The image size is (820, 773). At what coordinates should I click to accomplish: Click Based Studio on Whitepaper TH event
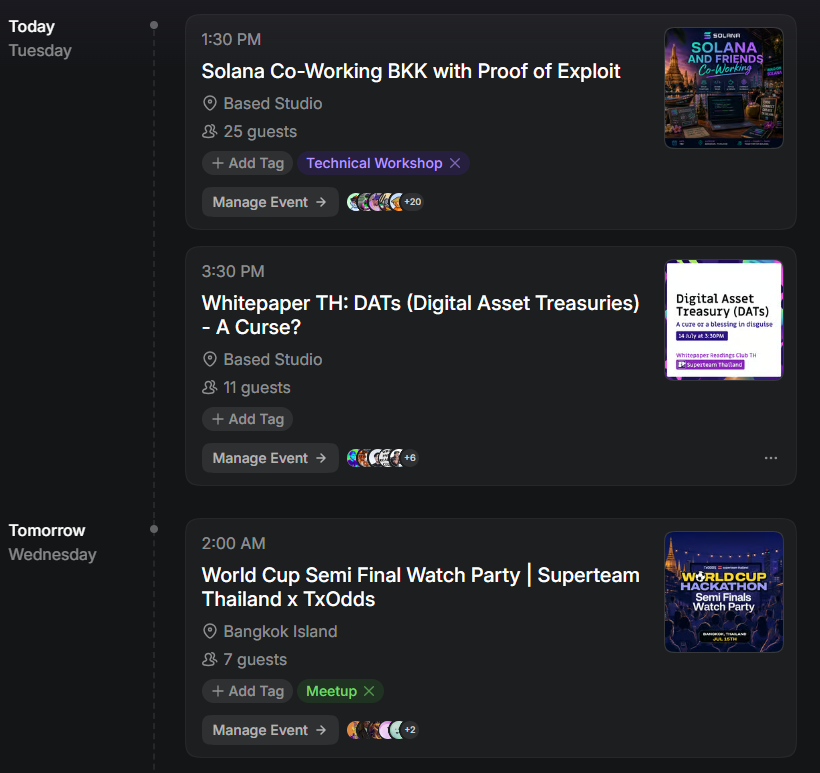click(x=273, y=360)
